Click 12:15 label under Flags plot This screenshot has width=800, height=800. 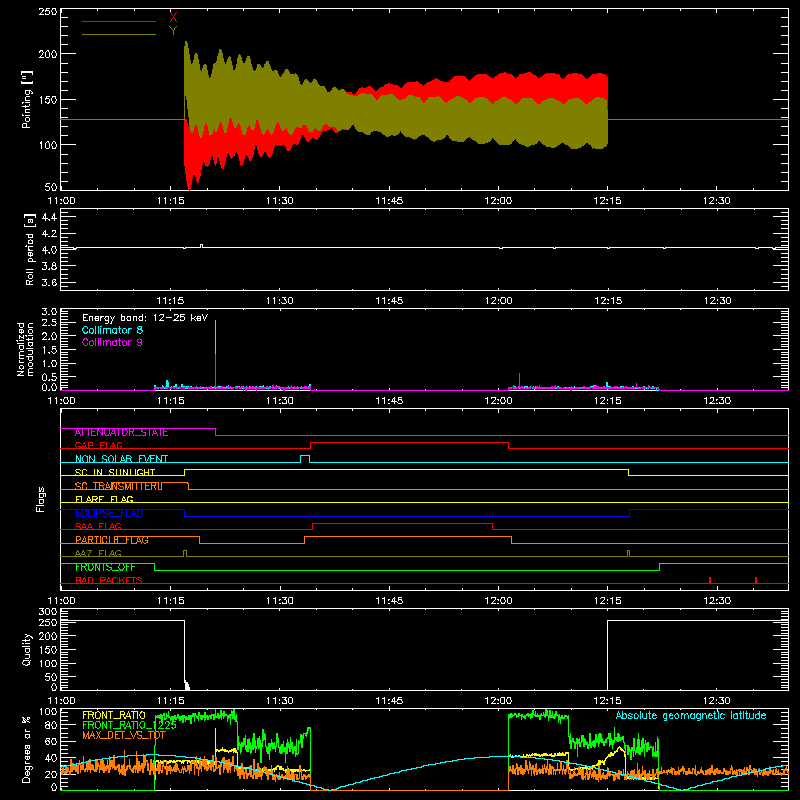(x=608, y=601)
